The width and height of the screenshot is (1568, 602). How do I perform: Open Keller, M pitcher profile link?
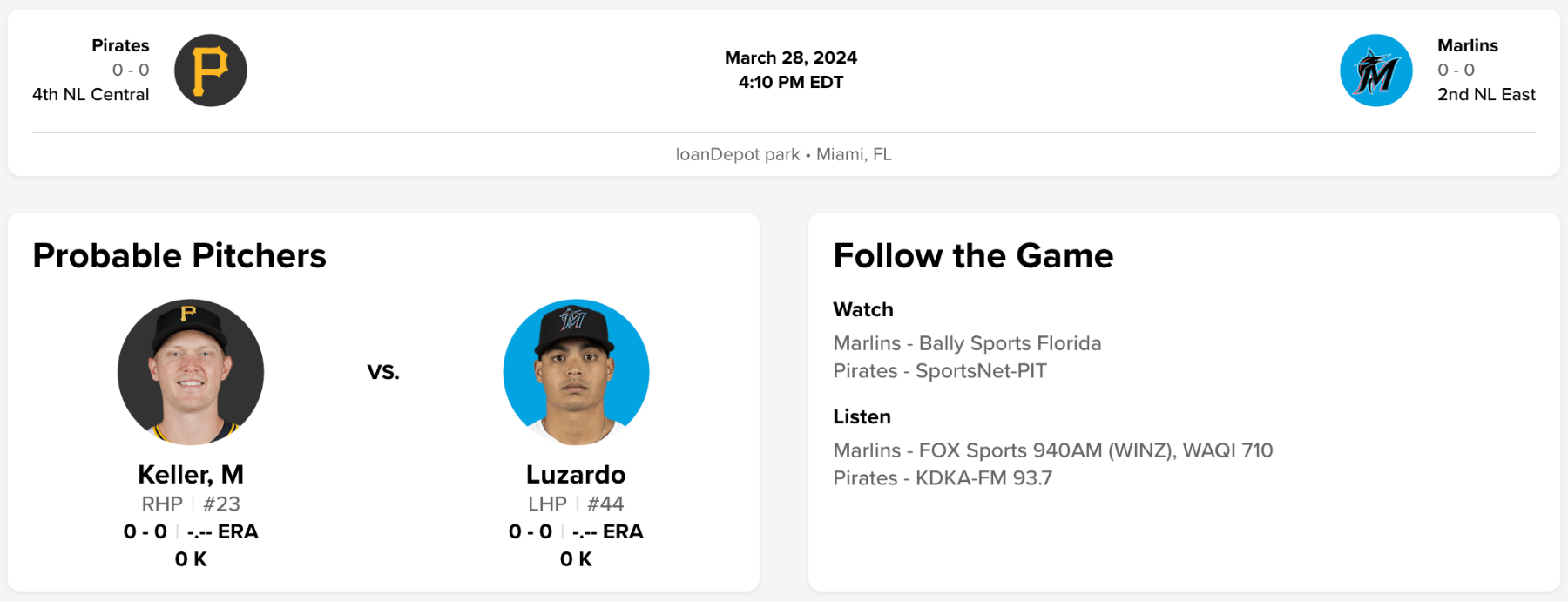(191, 475)
